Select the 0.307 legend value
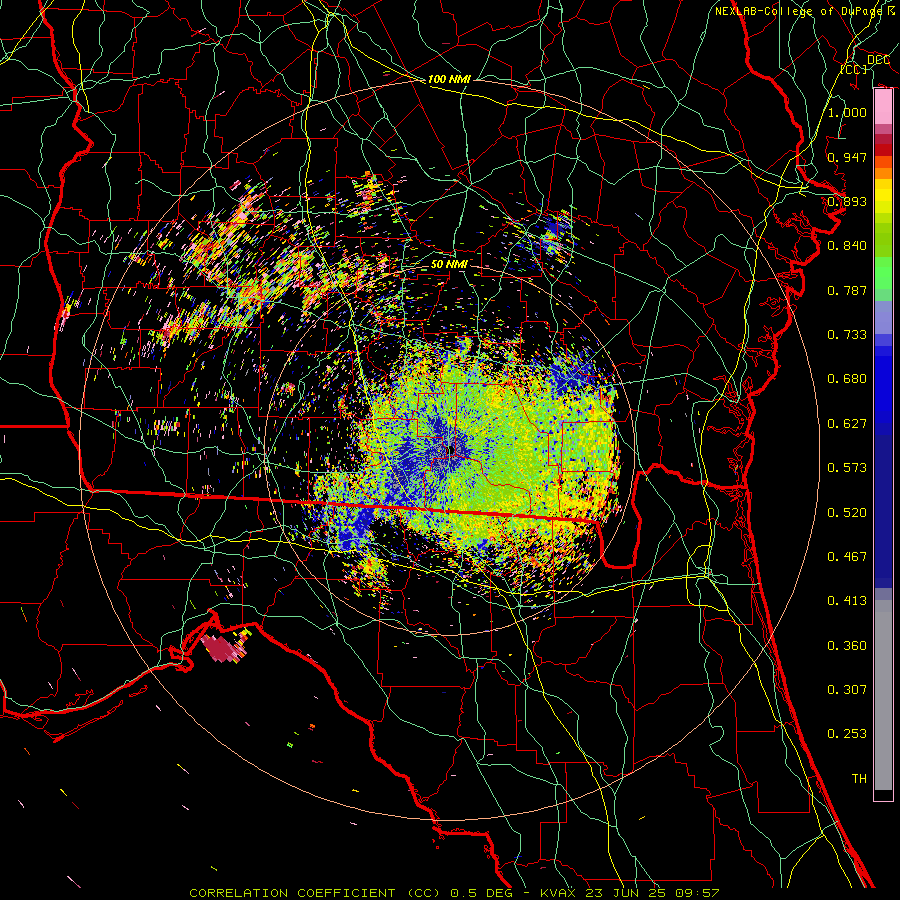 click(x=847, y=689)
